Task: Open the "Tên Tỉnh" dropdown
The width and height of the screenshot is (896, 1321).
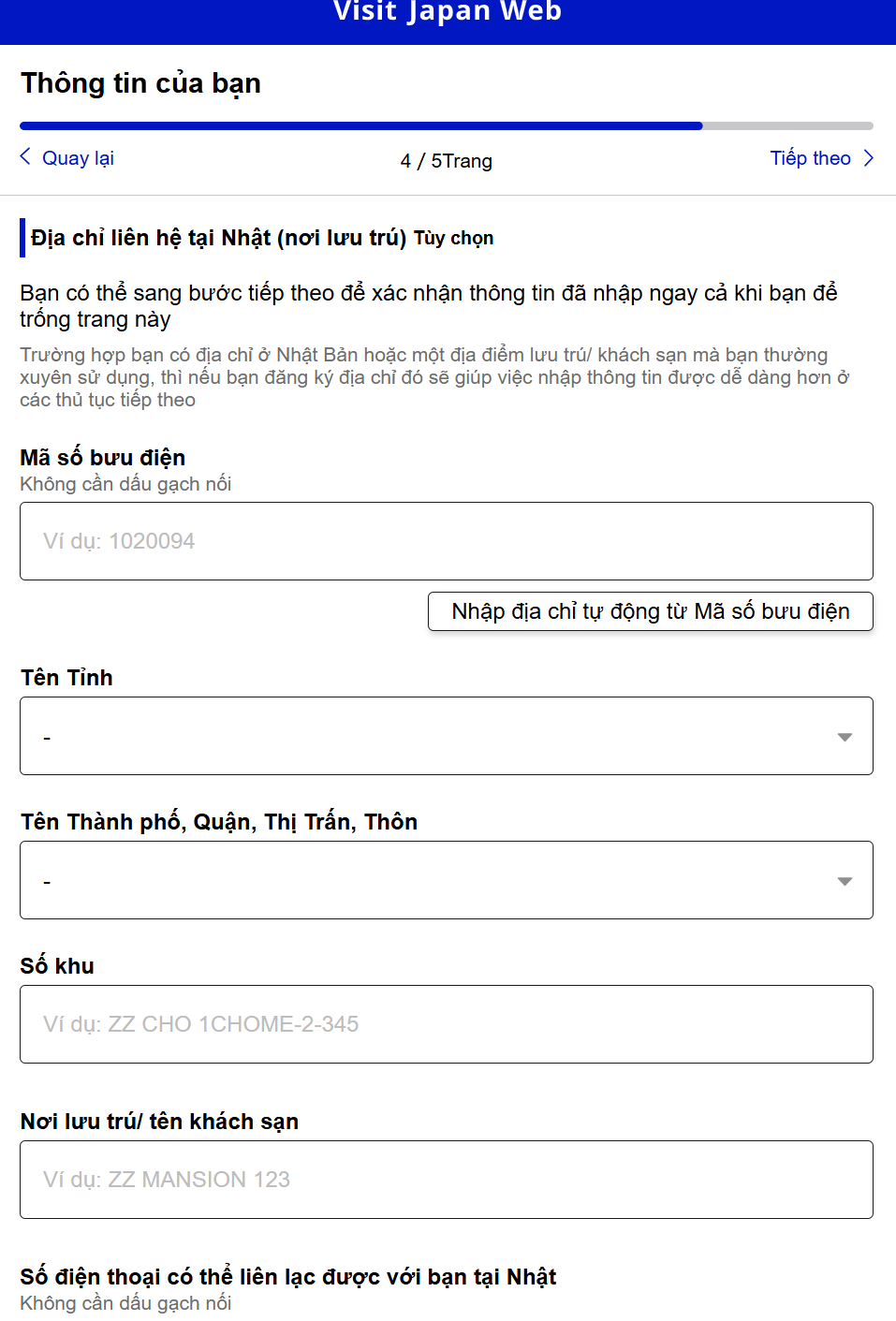Action: tap(446, 736)
